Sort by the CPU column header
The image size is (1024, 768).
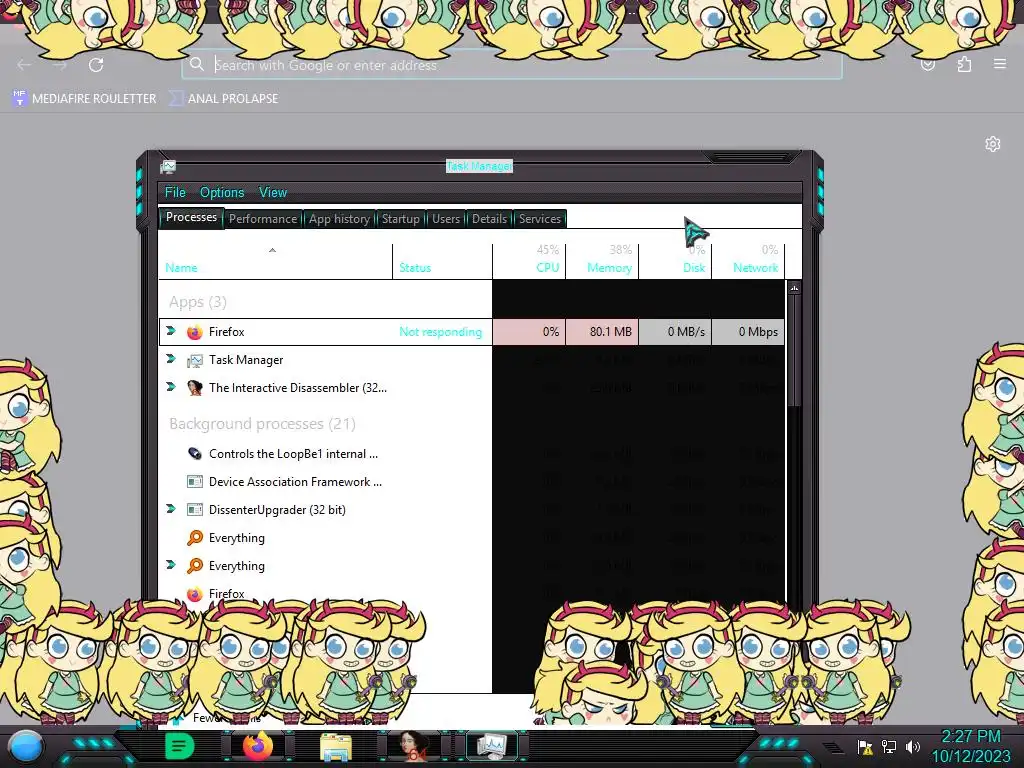click(529, 261)
